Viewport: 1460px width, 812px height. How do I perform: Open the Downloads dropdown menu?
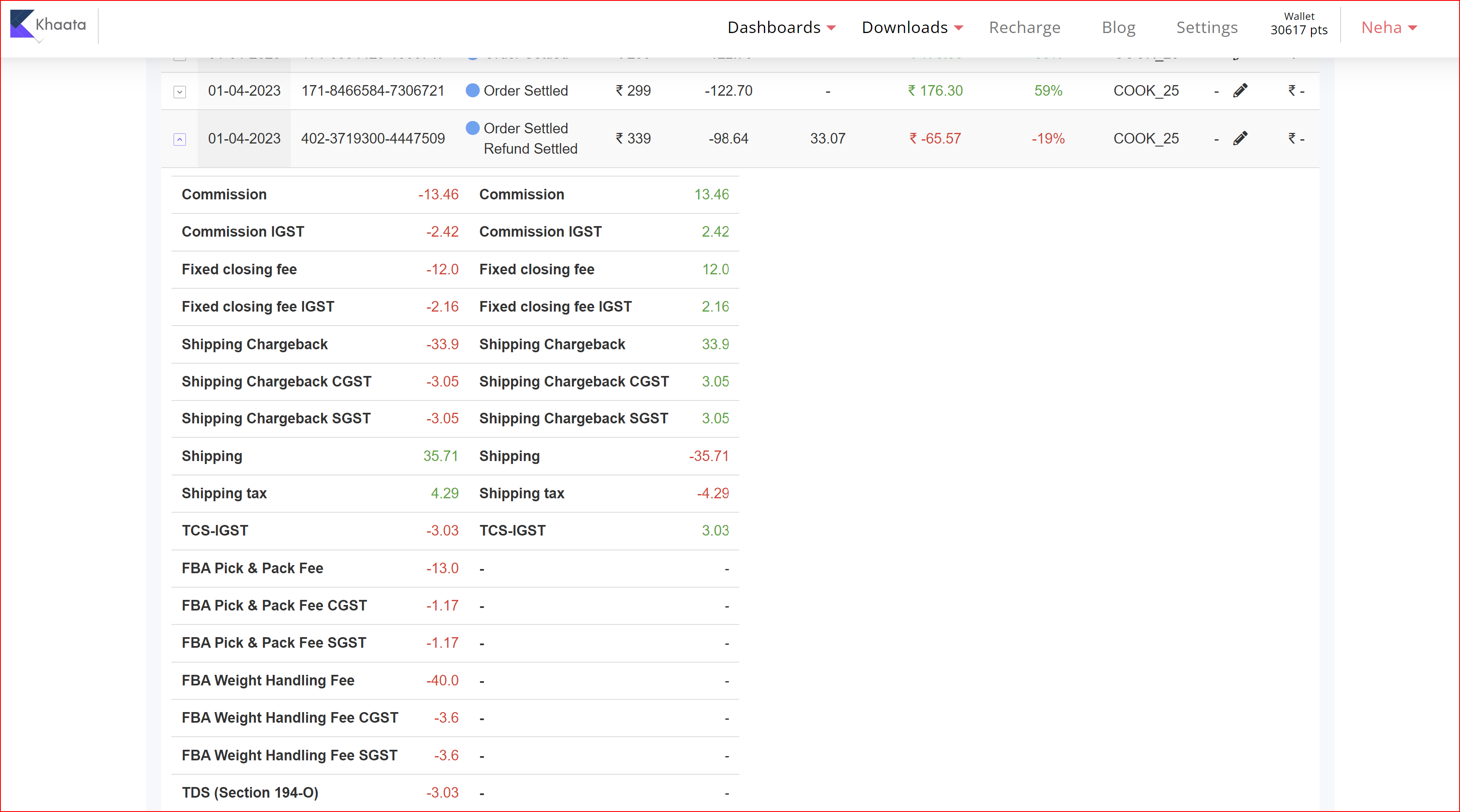pyautogui.click(x=912, y=27)
